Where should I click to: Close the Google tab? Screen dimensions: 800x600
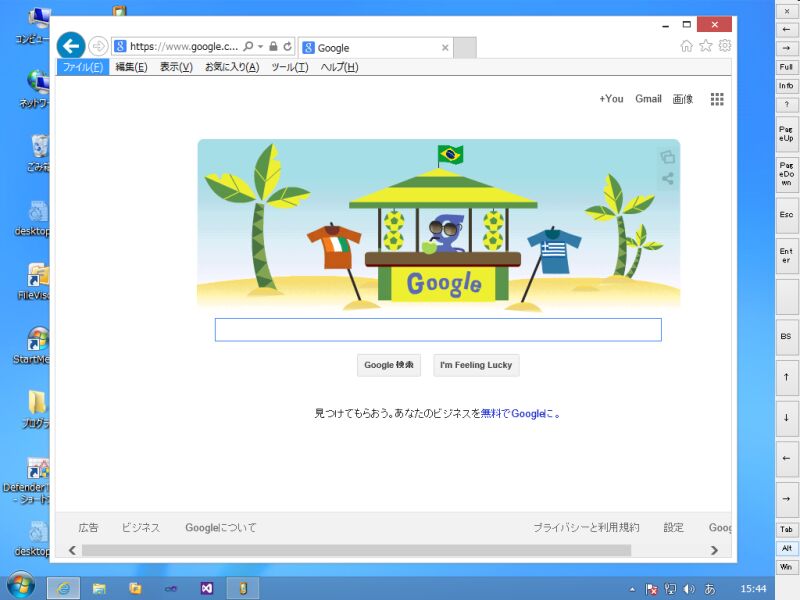pyautogui.click(x=445, y=48)
